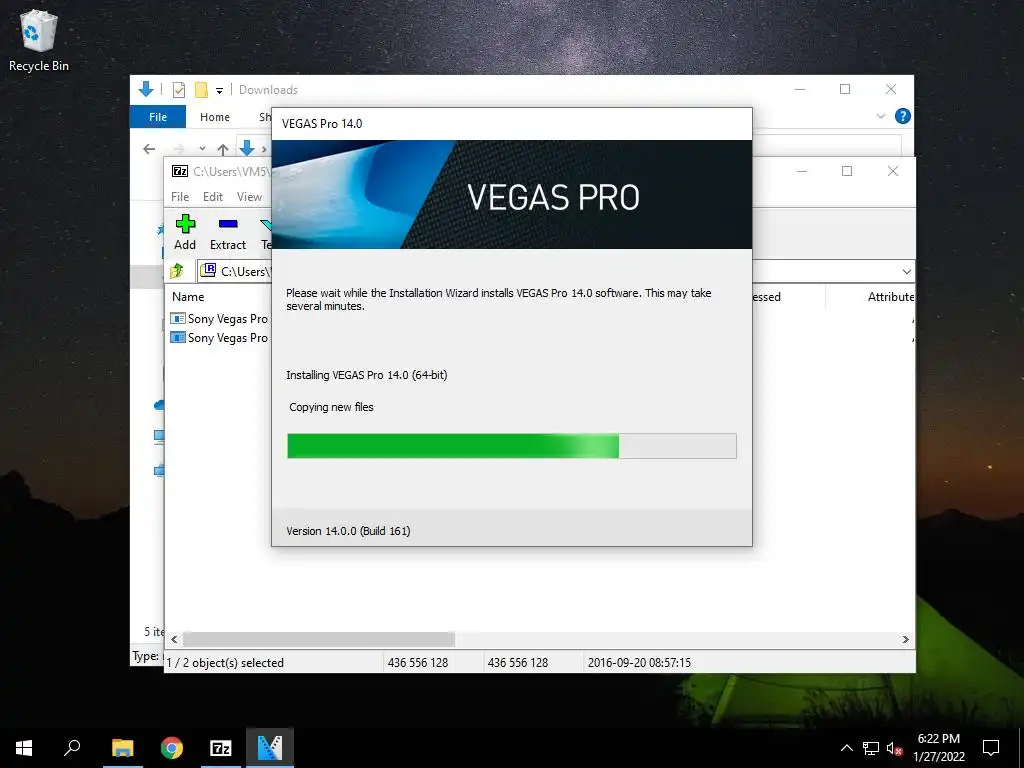1024x768 pixels.
Task: Open File menu in 7-Zip window
Action: (x=180, y=197)
